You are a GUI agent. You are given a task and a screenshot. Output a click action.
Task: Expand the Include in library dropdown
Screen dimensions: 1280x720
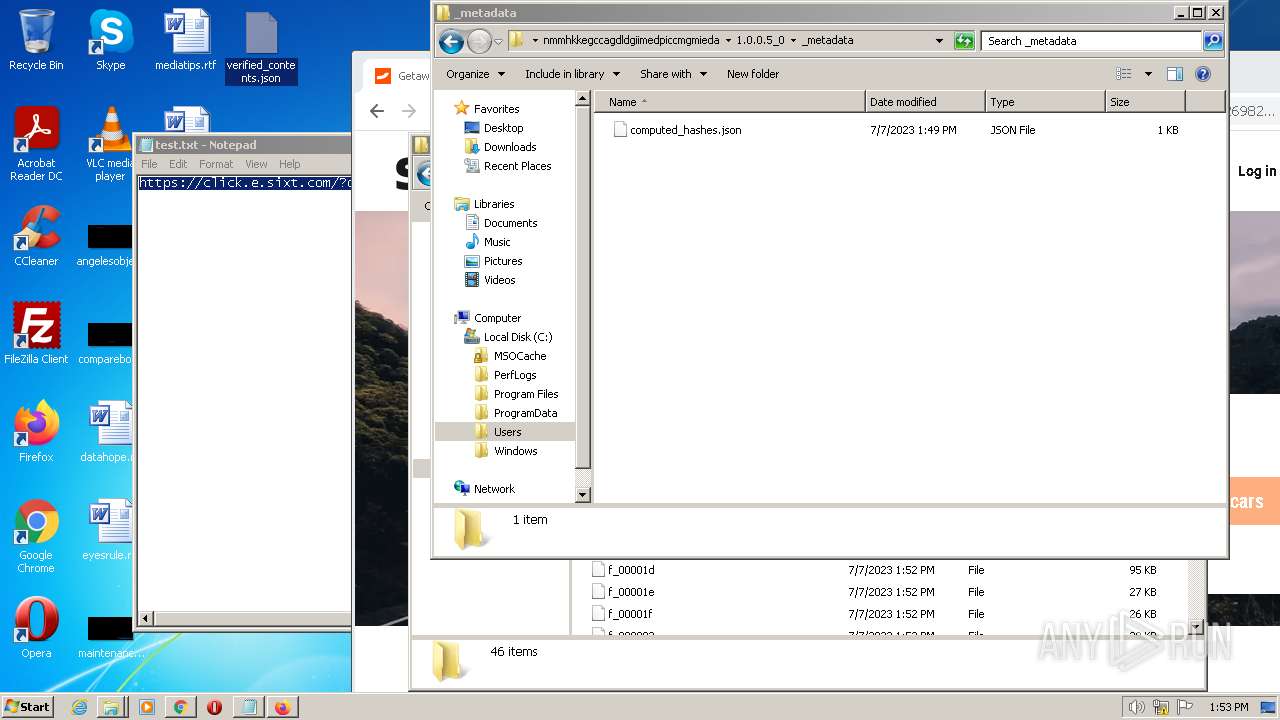click(x=572, y=74)
